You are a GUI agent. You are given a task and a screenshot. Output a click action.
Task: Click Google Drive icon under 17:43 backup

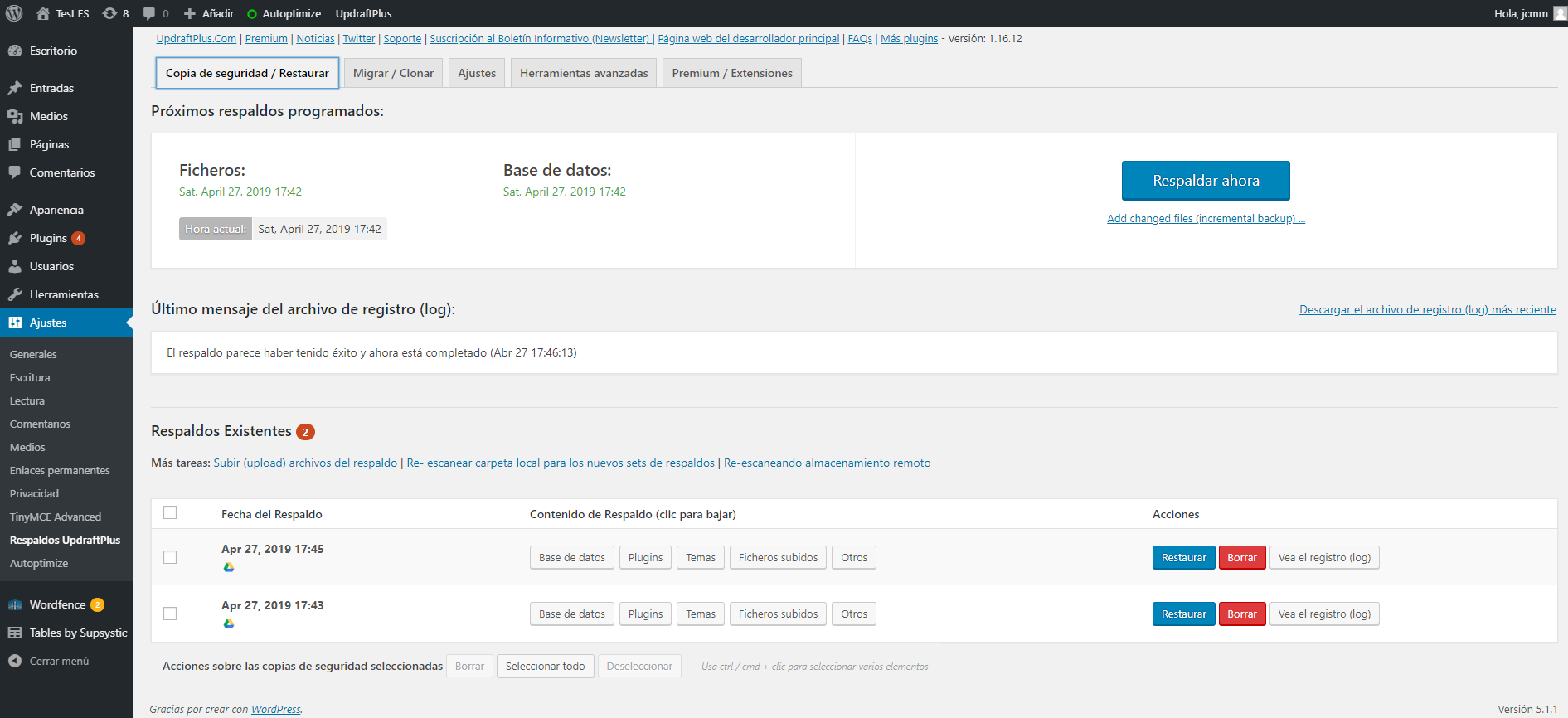point(229,623)
